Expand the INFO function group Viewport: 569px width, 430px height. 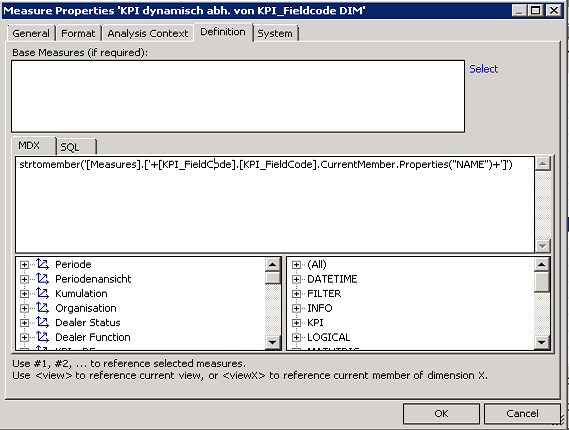(296, 308)
